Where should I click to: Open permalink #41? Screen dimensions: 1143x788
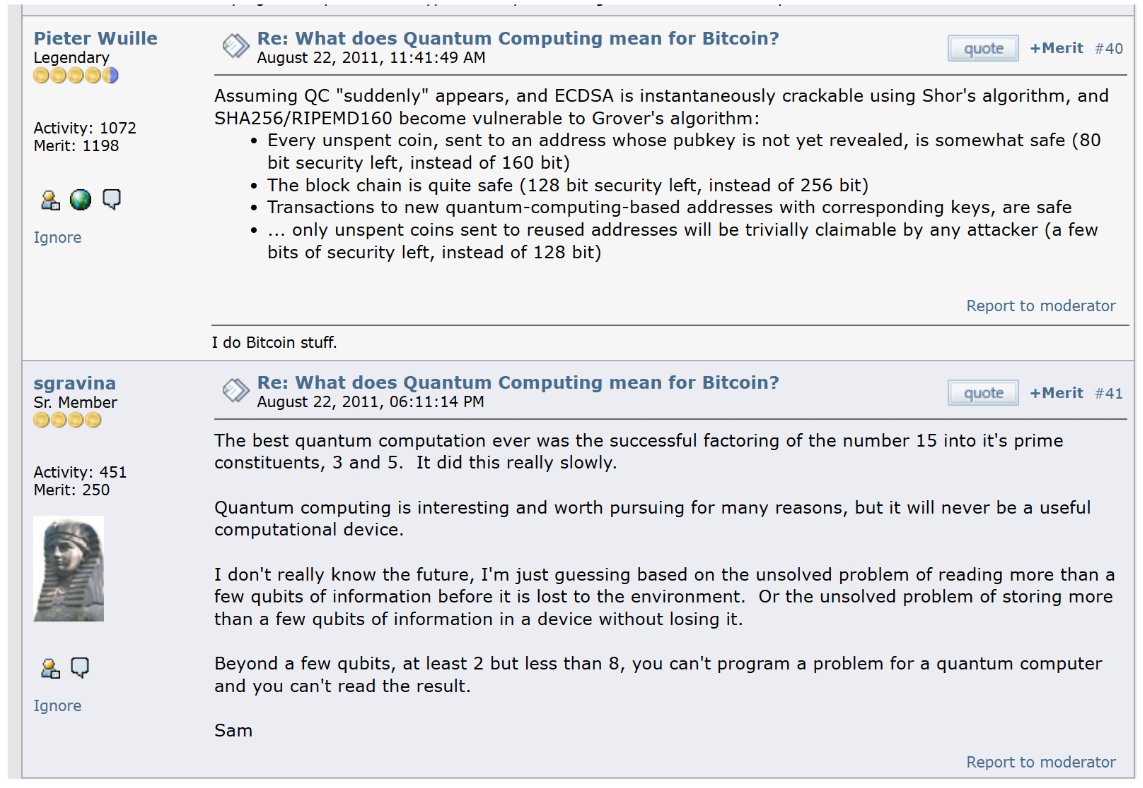point(1108,393)
